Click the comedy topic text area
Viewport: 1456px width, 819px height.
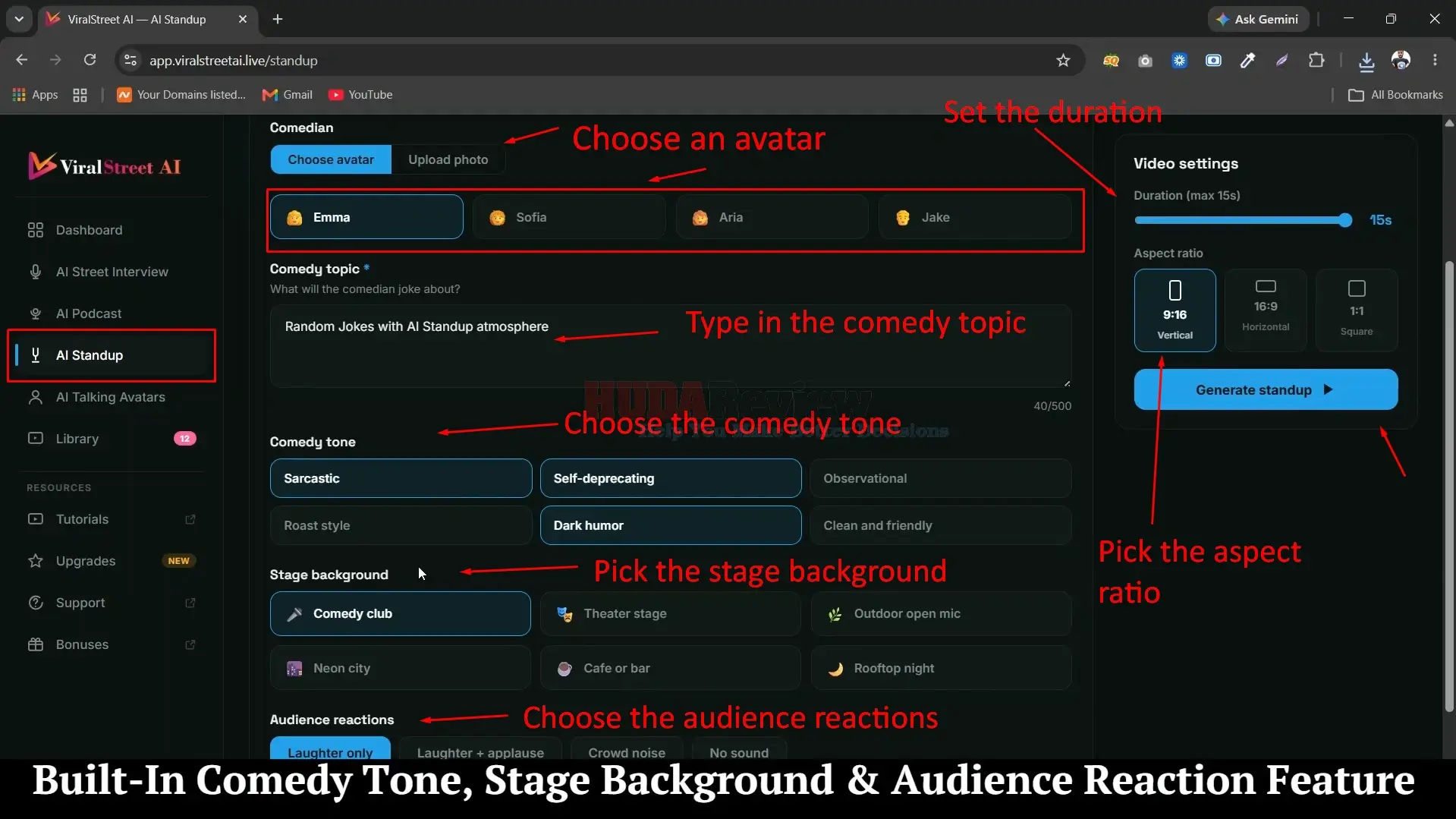671,346
